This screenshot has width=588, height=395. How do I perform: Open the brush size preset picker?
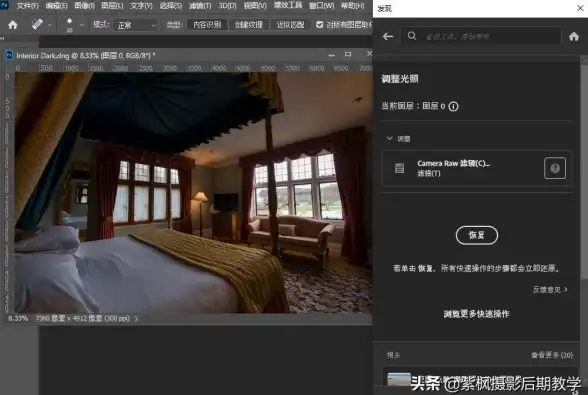point(81,25)
